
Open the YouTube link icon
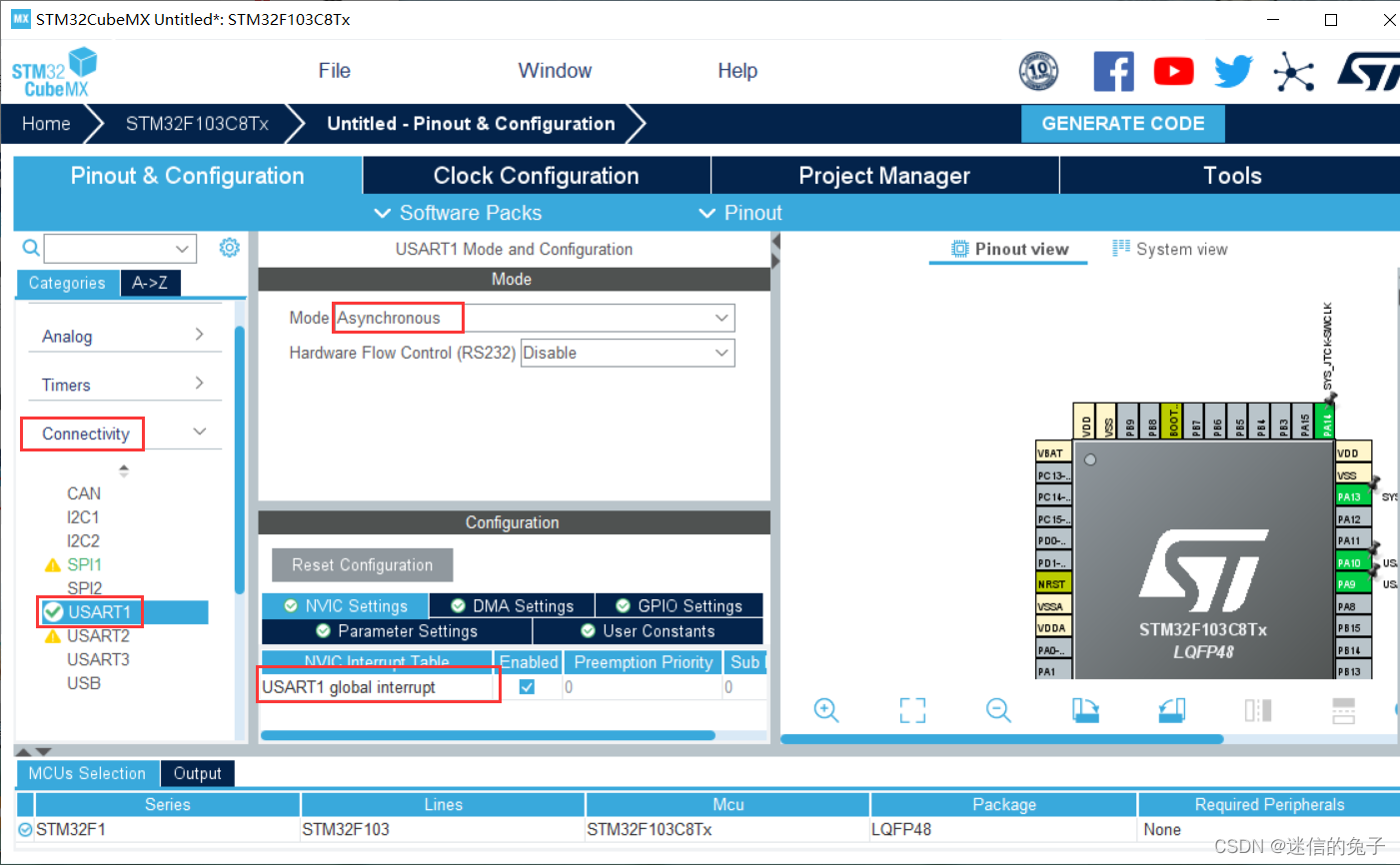click(1173, 71)
